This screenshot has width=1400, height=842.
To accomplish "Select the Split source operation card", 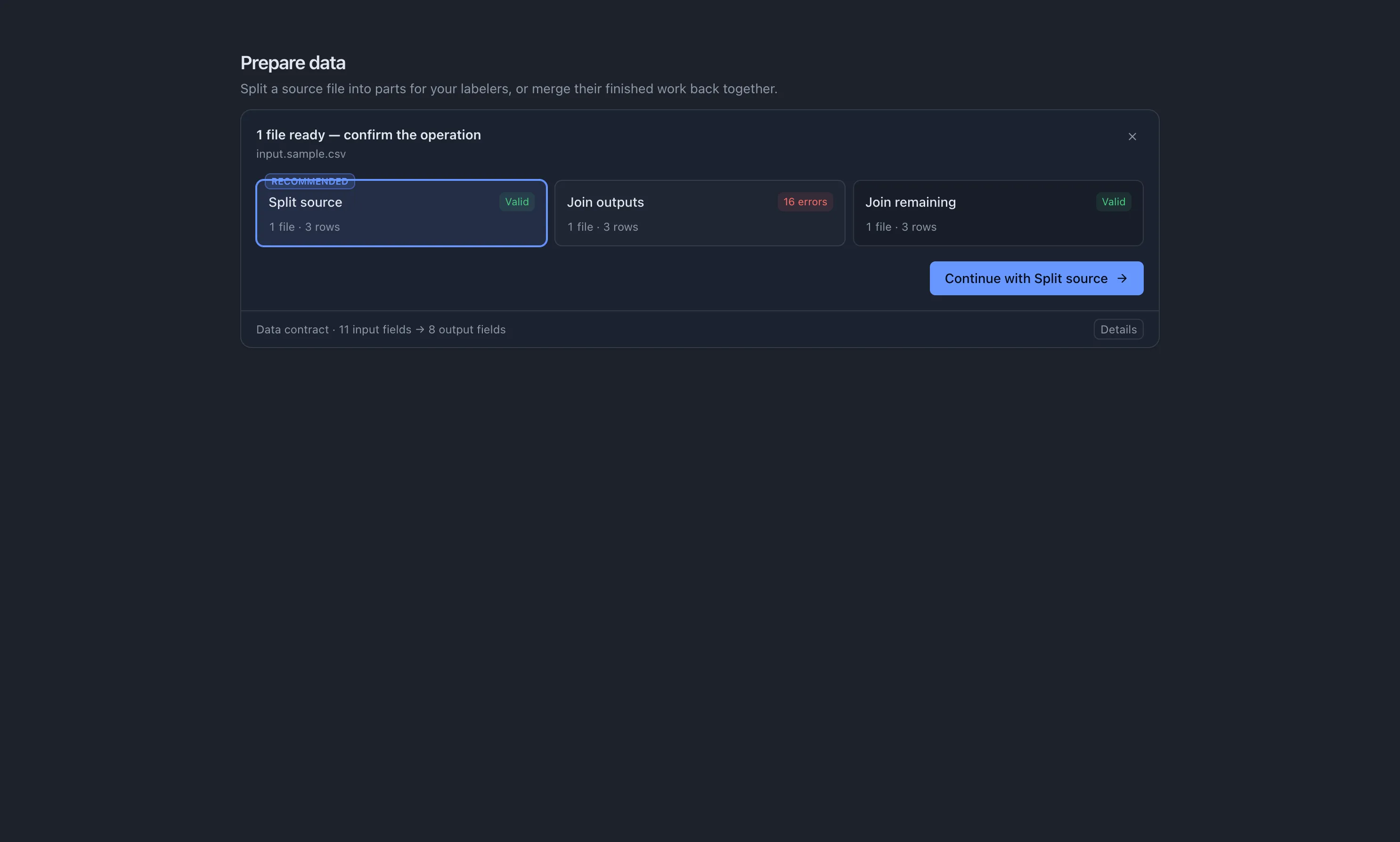I will click(401, 213).
